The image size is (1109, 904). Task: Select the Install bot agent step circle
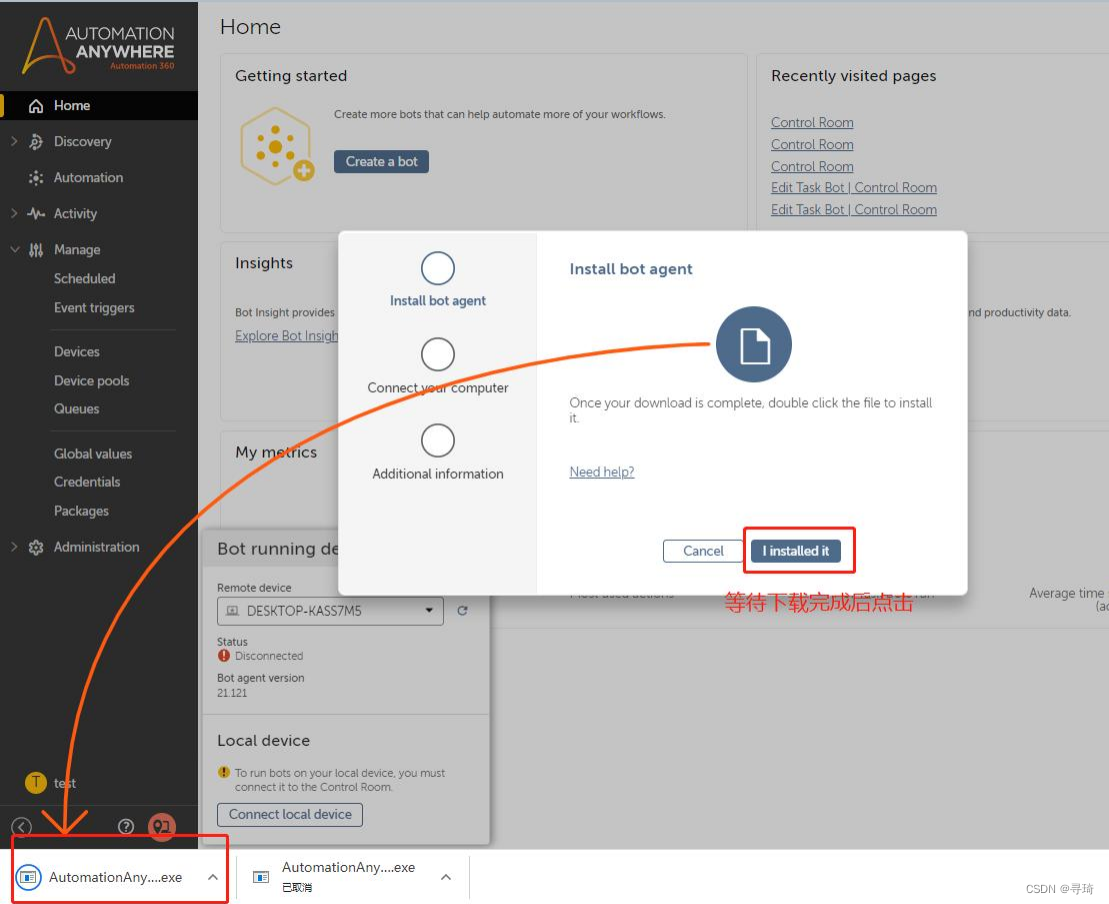pos(437,267)
